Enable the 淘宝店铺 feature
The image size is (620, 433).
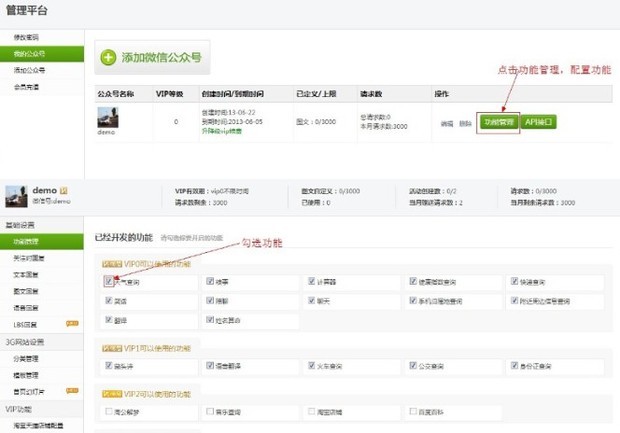point(312,411)
